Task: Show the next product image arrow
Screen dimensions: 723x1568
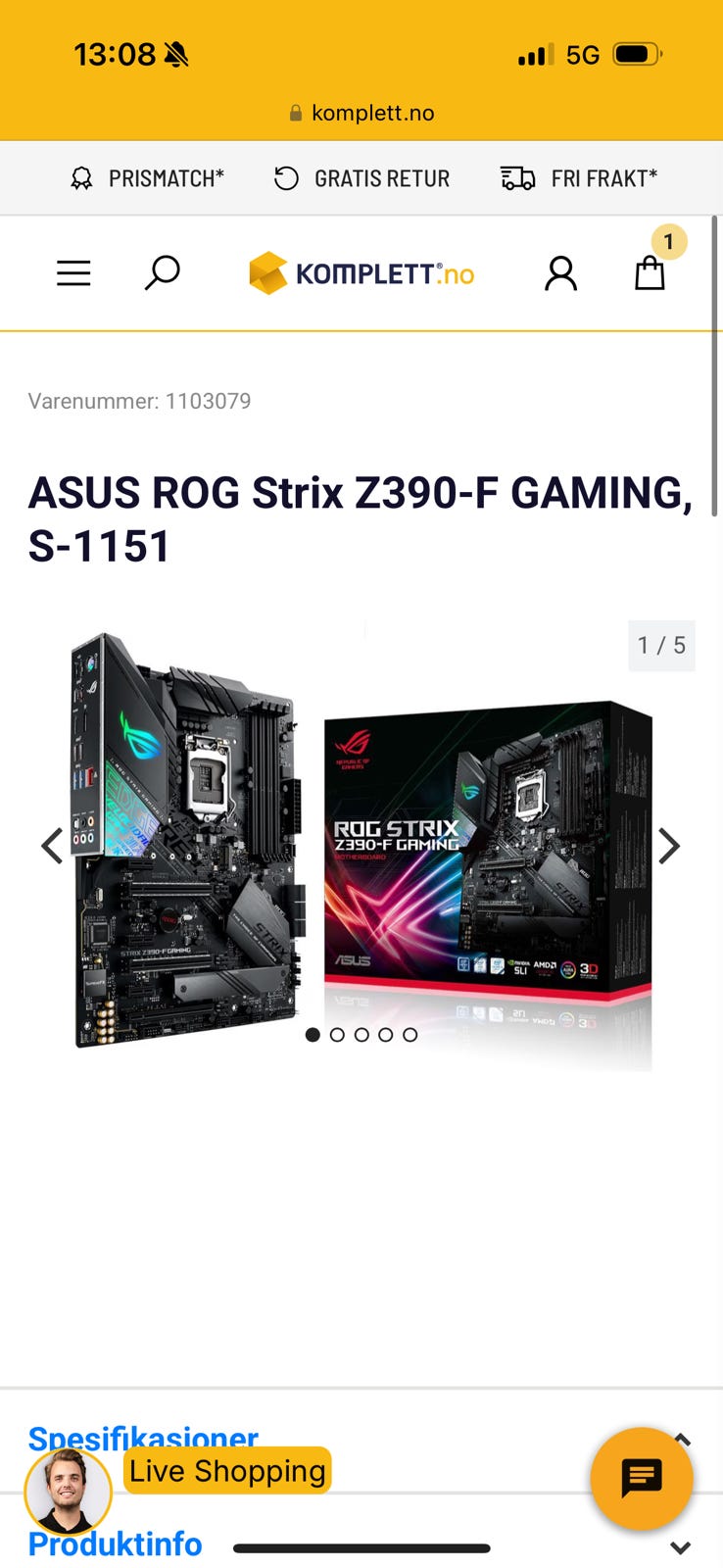Action: (x=669, y=846)
